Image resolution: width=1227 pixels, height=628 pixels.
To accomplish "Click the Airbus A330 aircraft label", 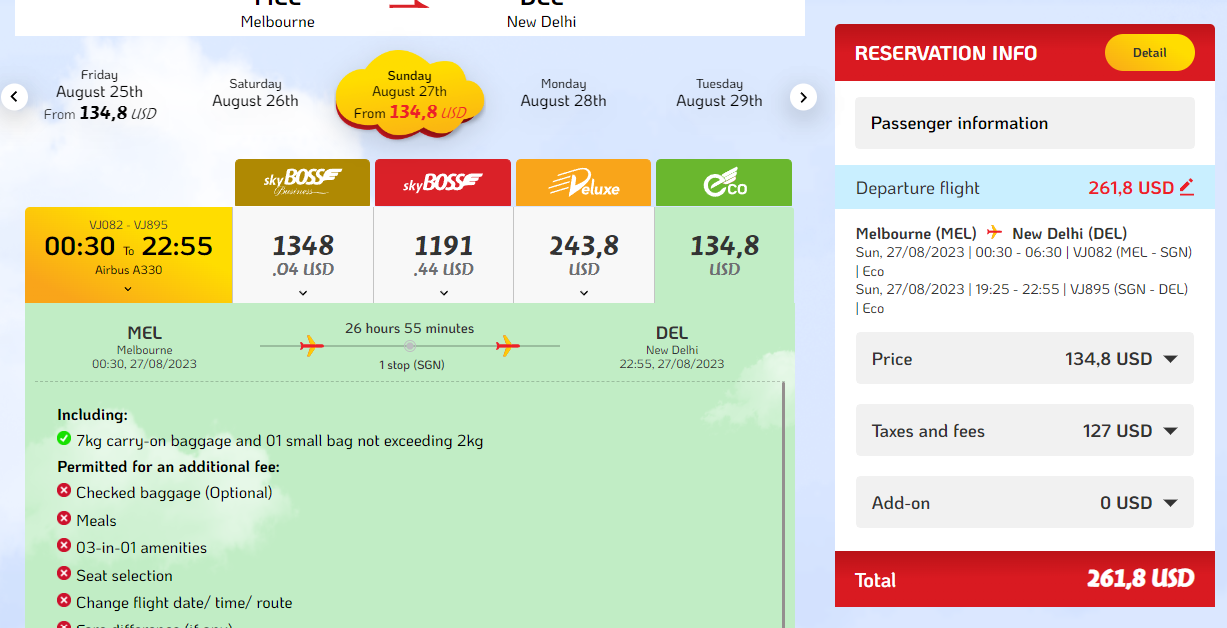I will [x=128, y=270].
